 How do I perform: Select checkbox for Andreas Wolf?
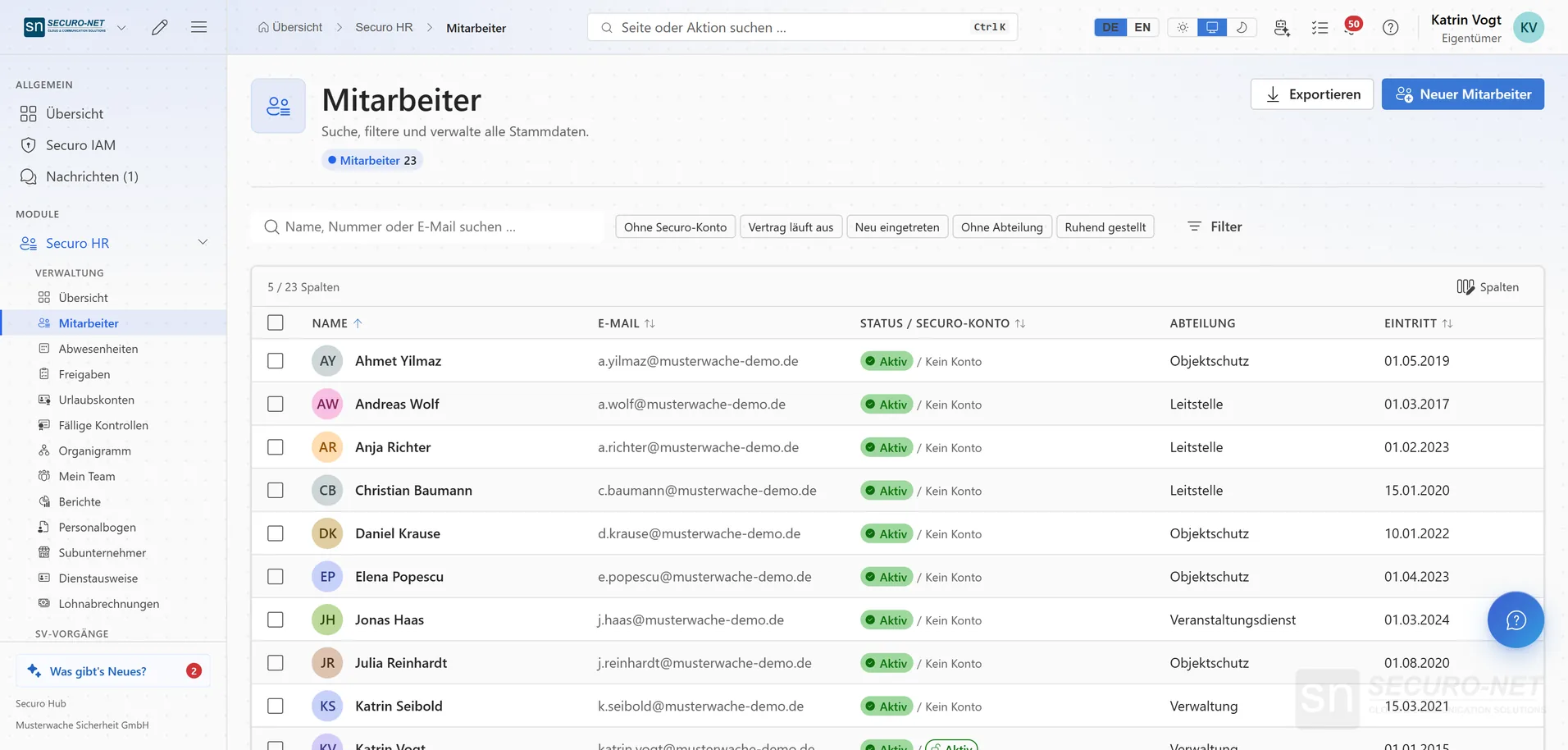276,404
